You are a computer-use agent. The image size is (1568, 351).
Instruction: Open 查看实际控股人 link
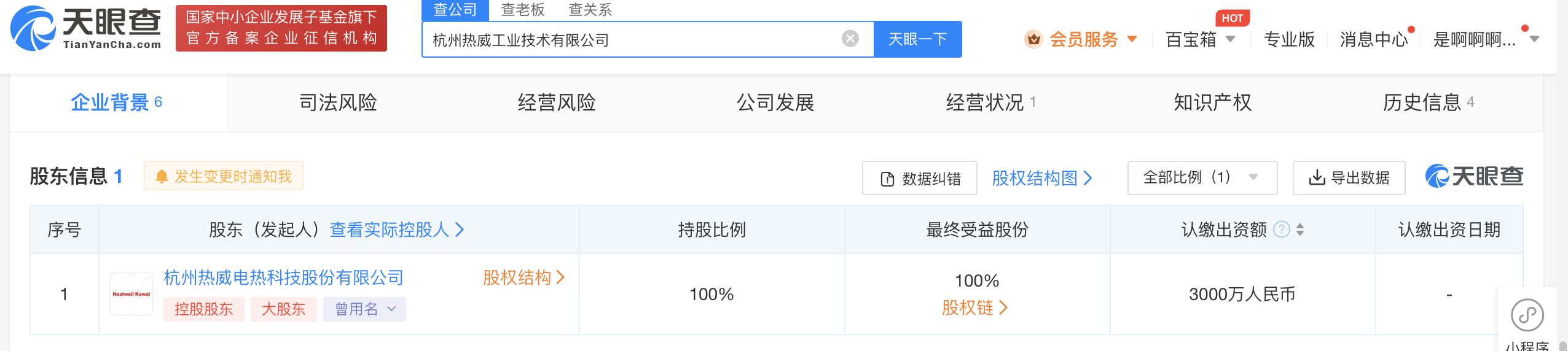pos(397,230)
